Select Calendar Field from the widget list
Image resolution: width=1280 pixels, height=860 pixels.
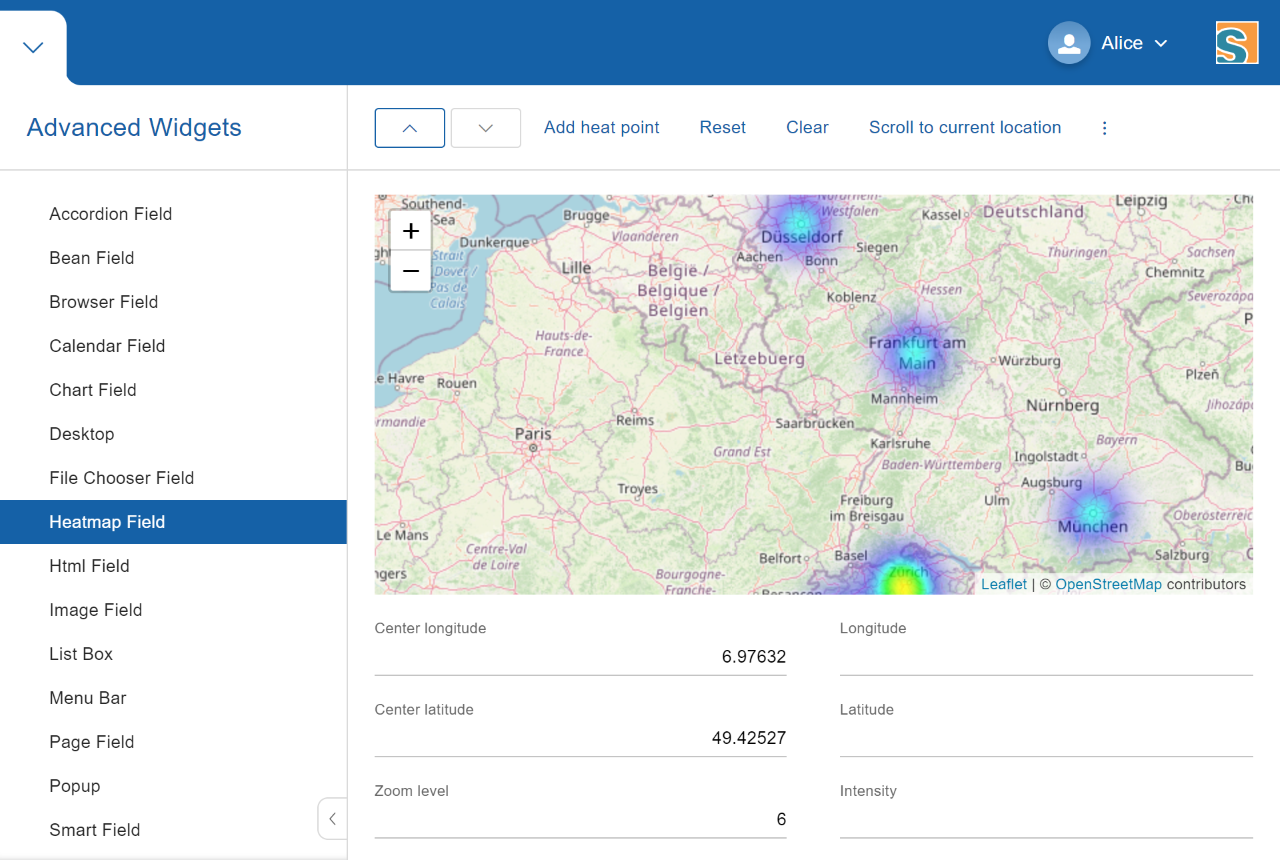pos(107,346)
